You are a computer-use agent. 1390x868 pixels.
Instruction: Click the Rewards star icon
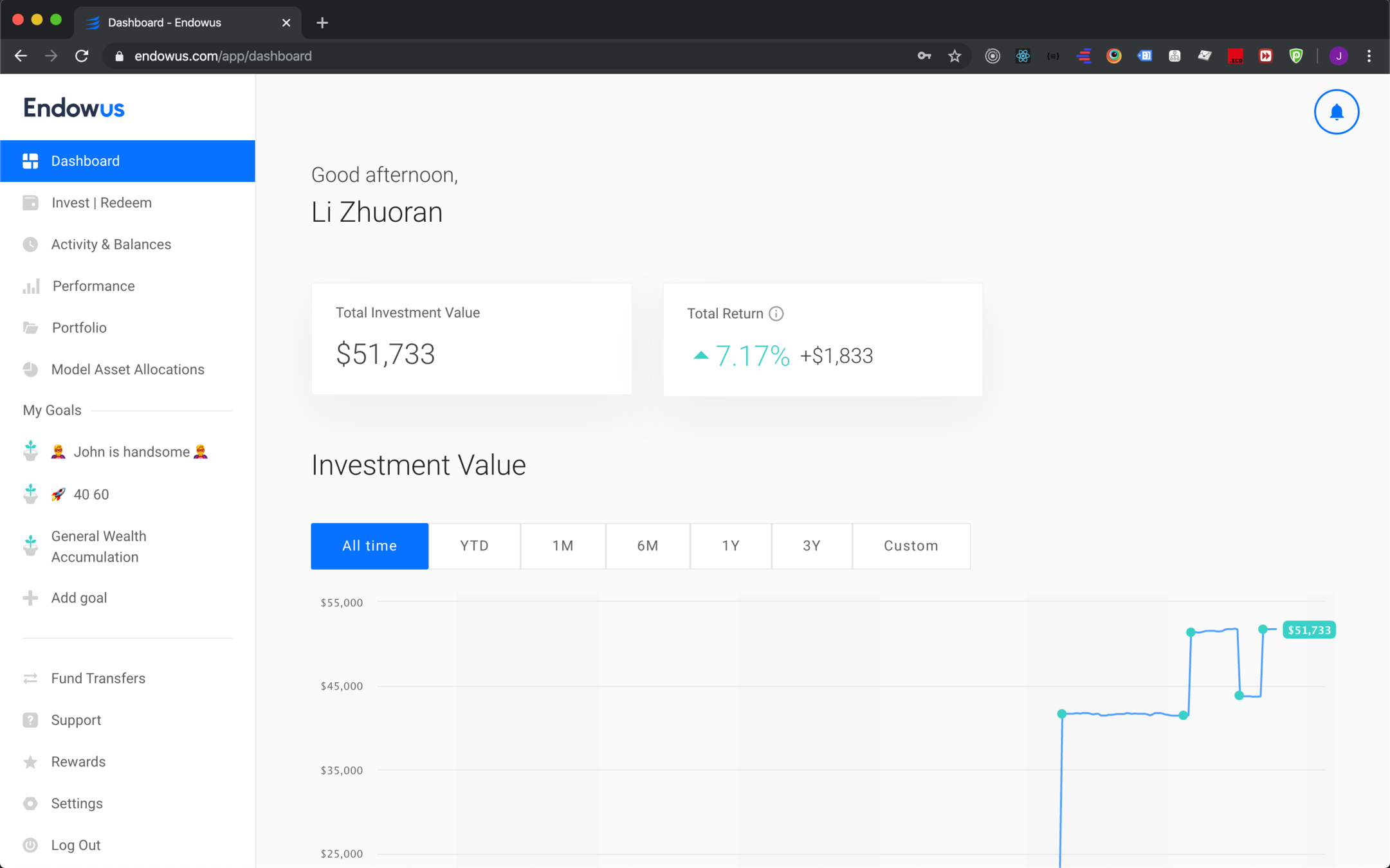(x=30, y=762)
